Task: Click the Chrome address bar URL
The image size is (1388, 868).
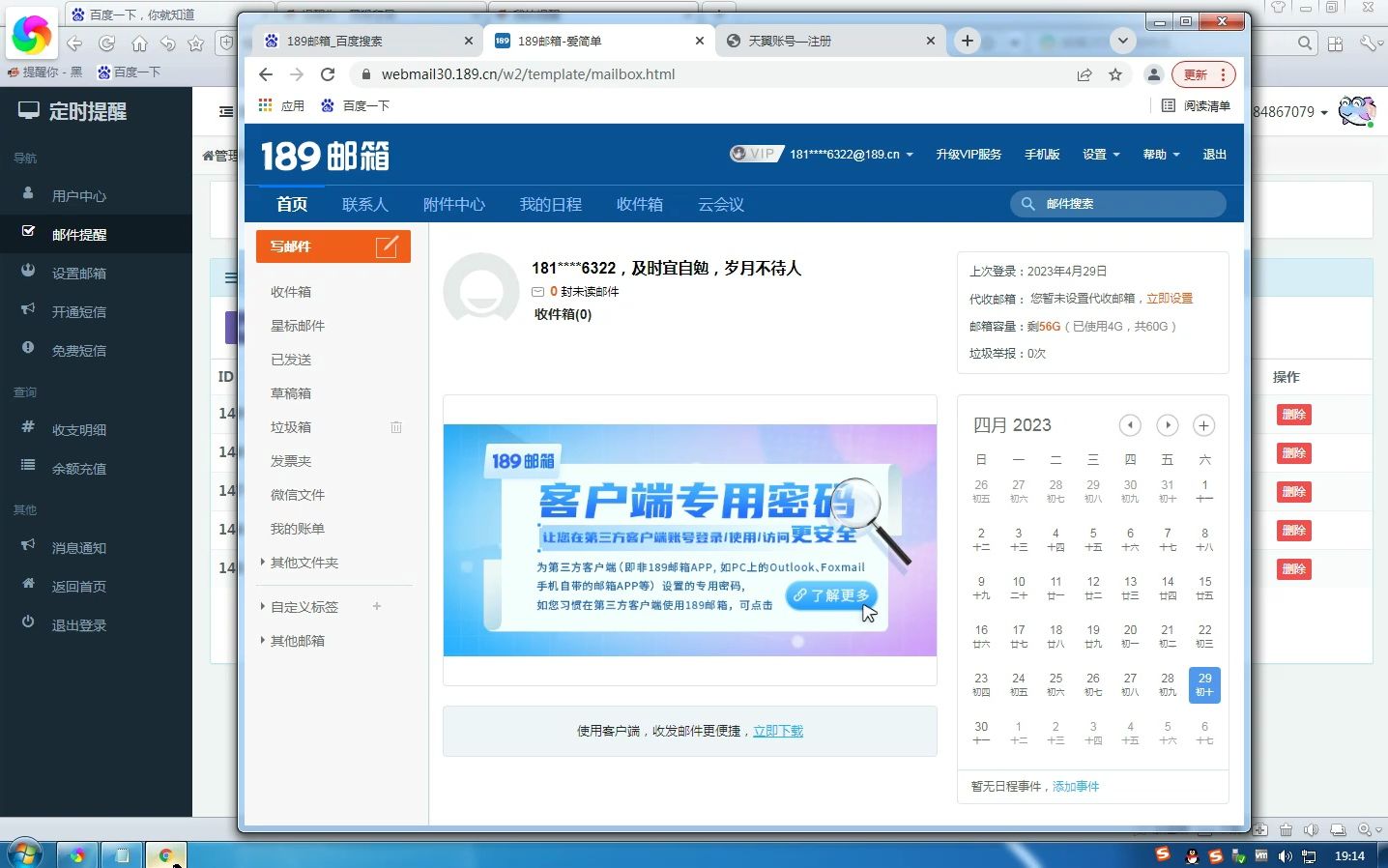Action: coord(528,74)
